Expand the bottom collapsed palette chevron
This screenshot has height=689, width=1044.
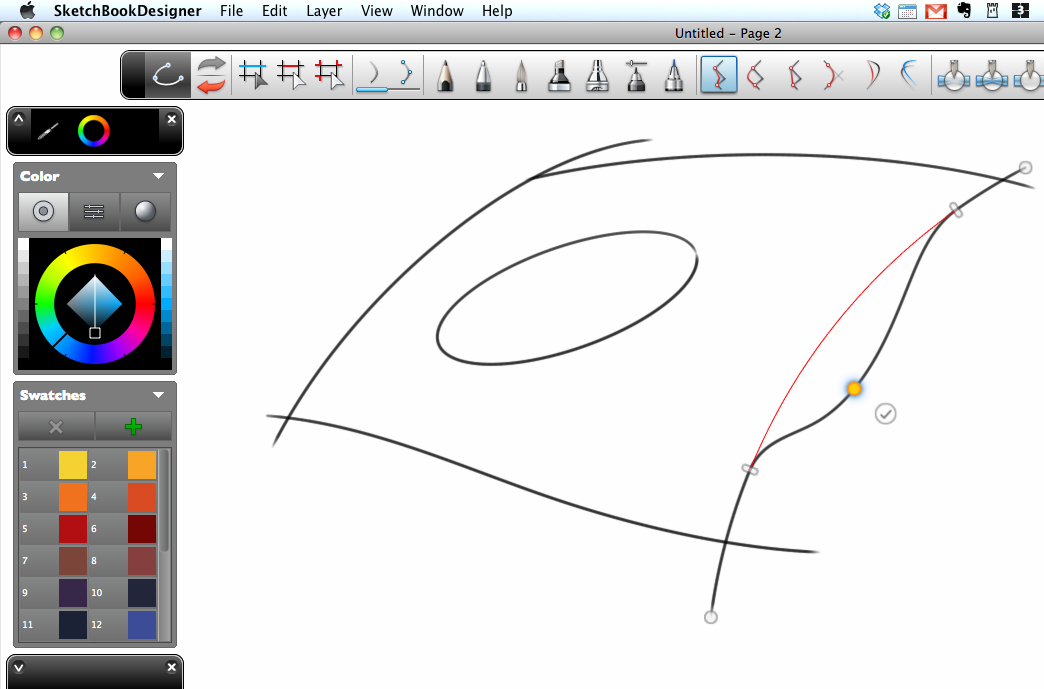point(18,668)
